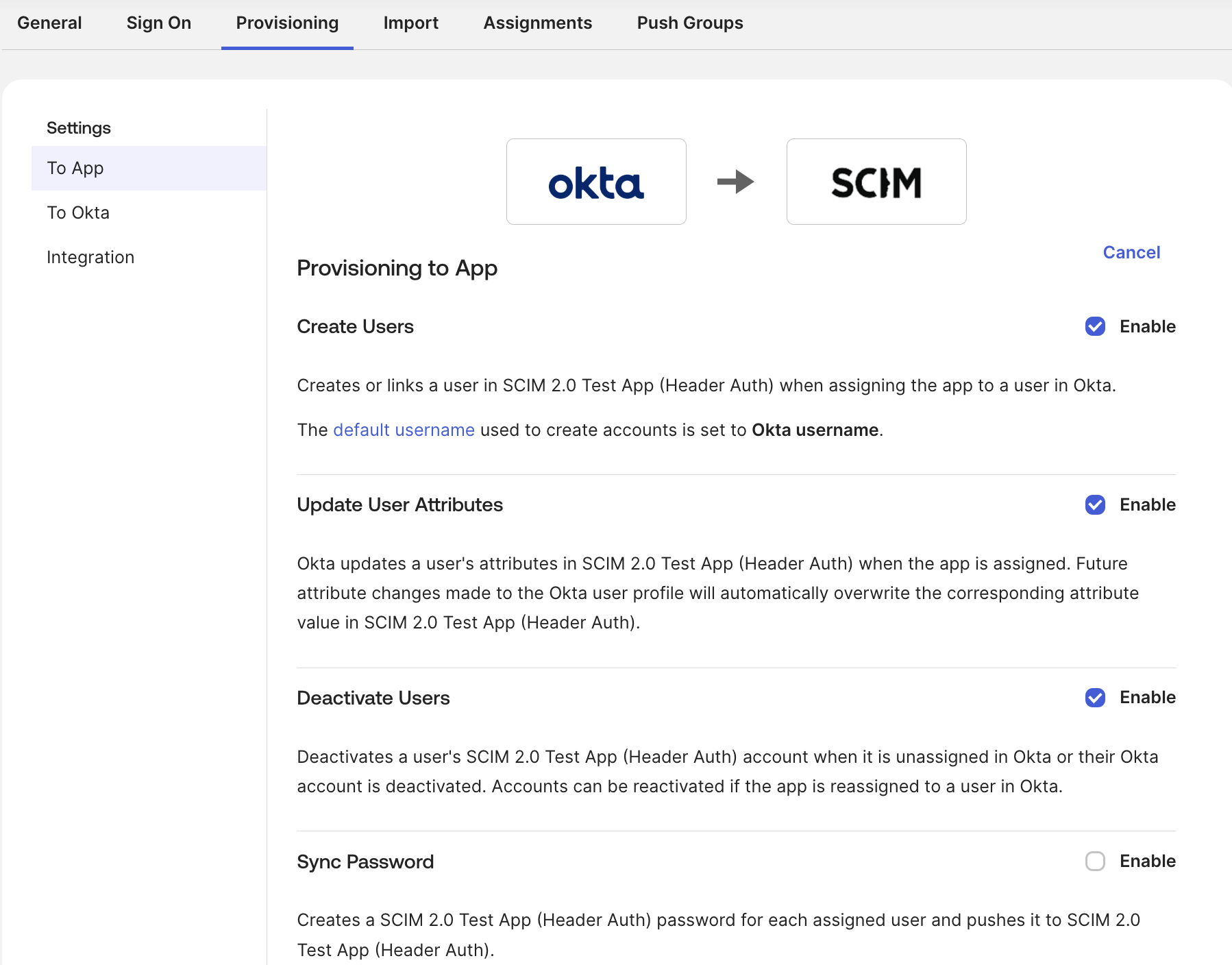Enable Sync Password
Image resolution: width=1232 pixels, height=965 pixels.
(1095, 862)
